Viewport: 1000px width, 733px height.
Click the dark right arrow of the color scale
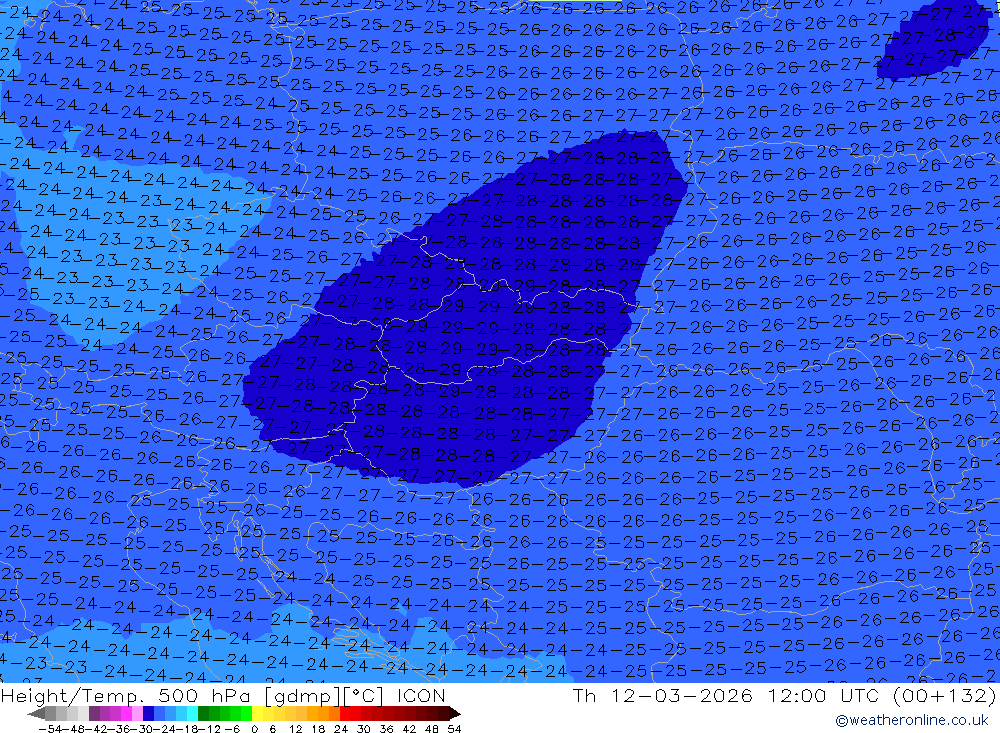pyautogui.click(x=455, y=713)
